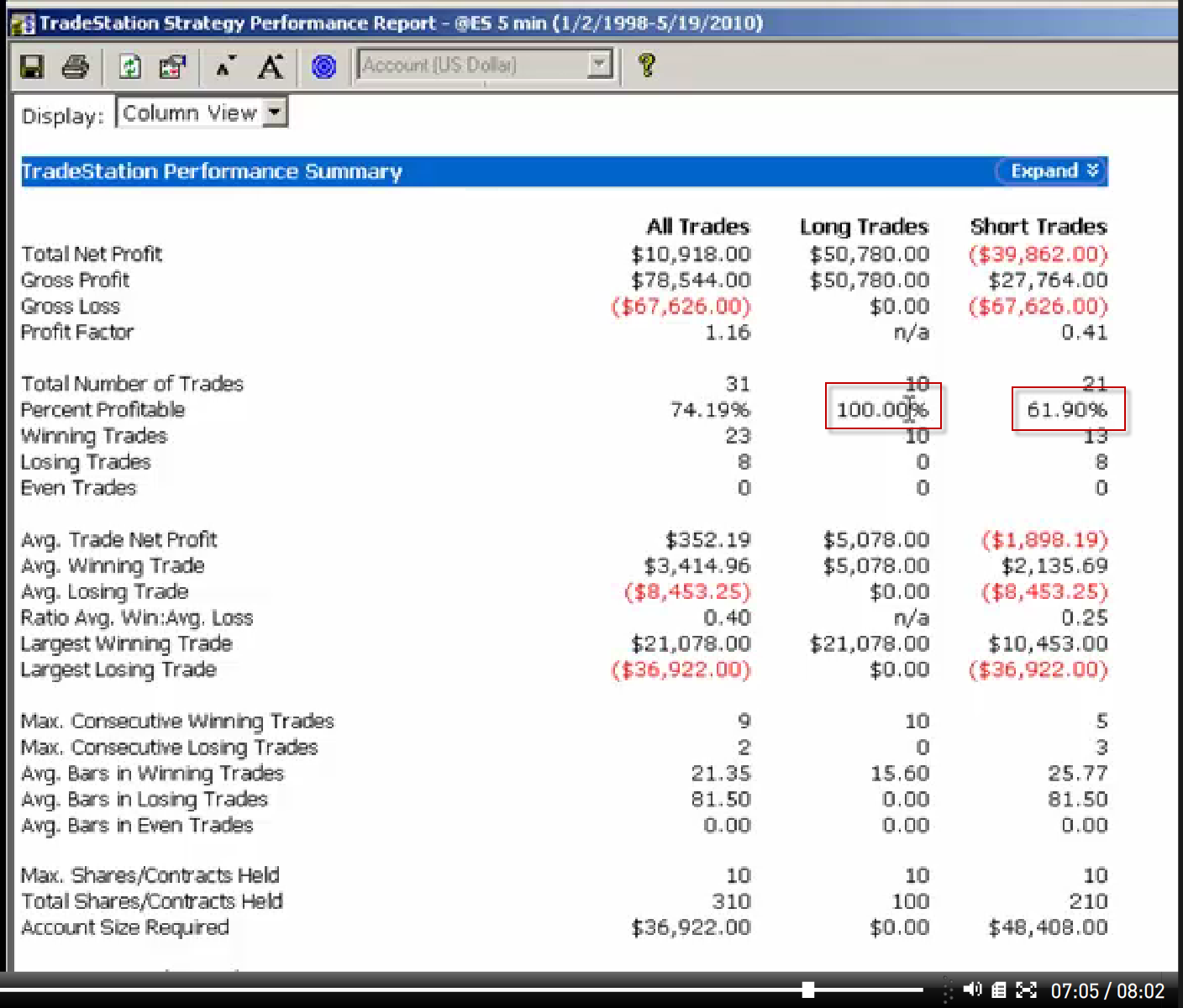Select the Percent Profitable row label
This screenshot has width=1183, height=1008.
point(103,410)
